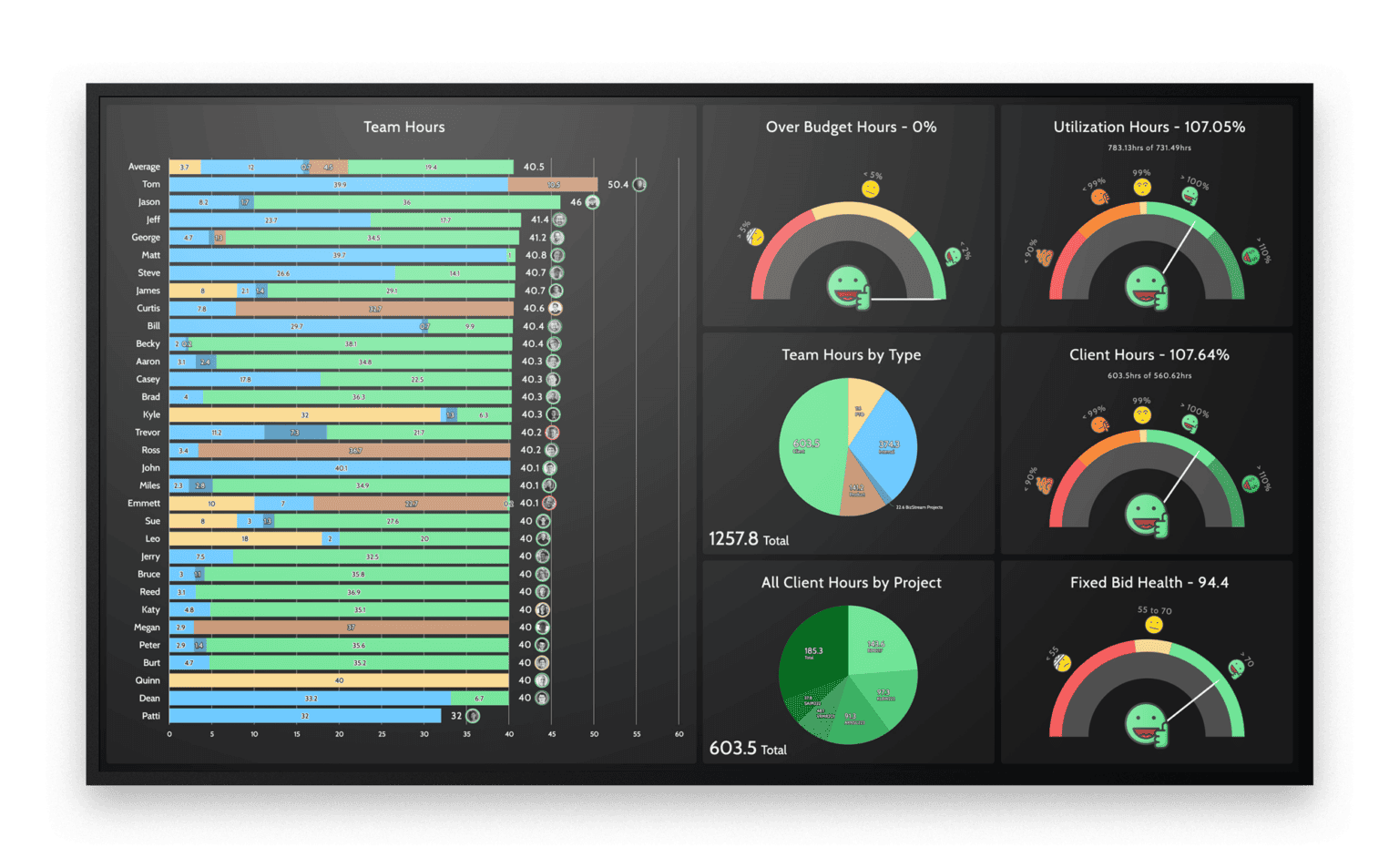This screenshot has width=1399, height=868.
Task: Open Jeff's avatar beside 41.4 hours
Action: click(560, 220)
